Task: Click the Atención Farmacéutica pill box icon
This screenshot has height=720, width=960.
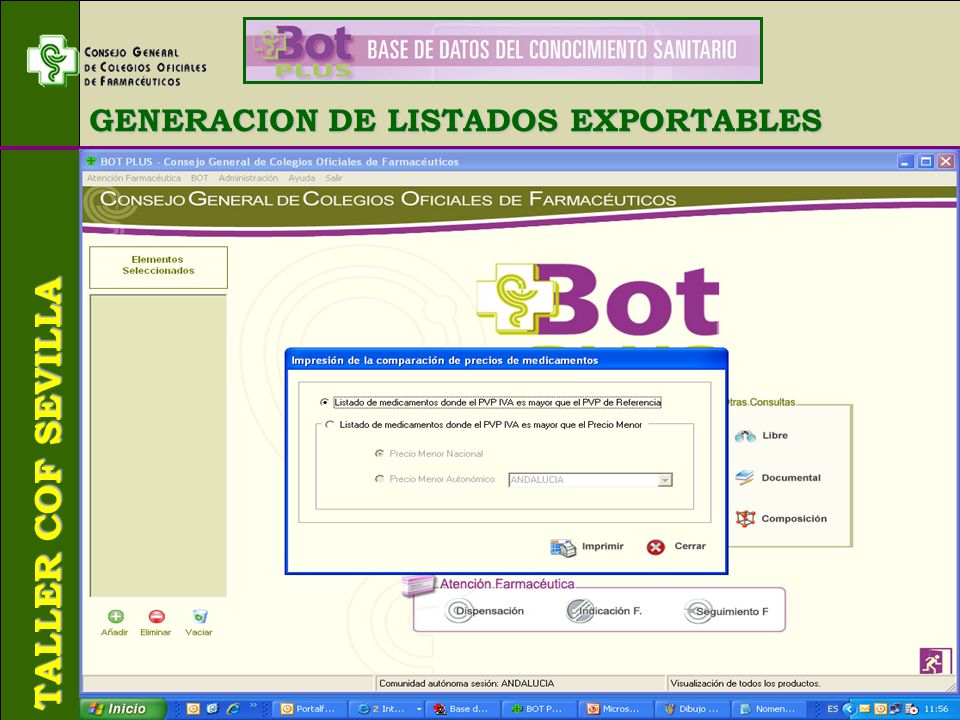Action: [418, 585]
